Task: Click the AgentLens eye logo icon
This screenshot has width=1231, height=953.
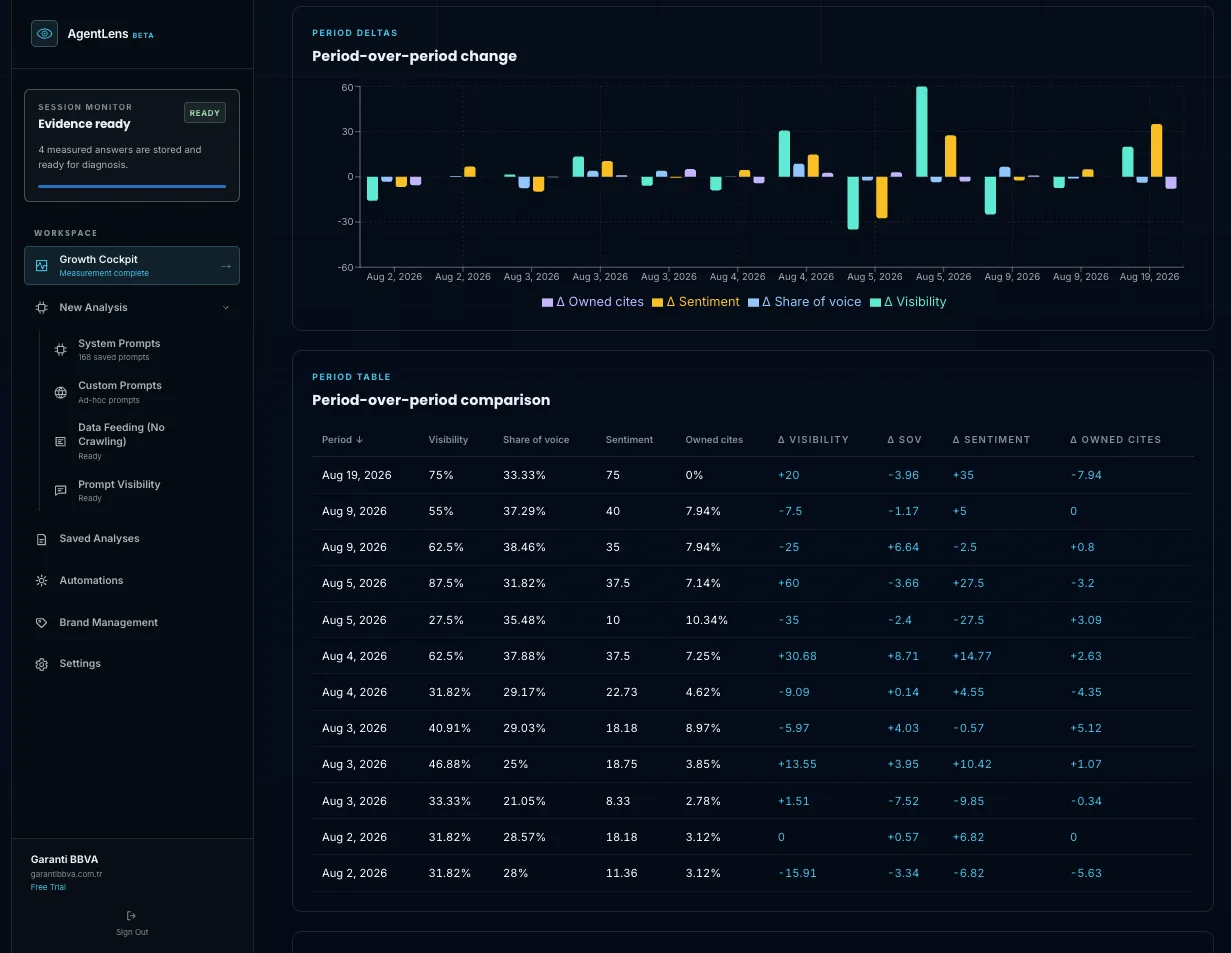Action: pos(45,34)
